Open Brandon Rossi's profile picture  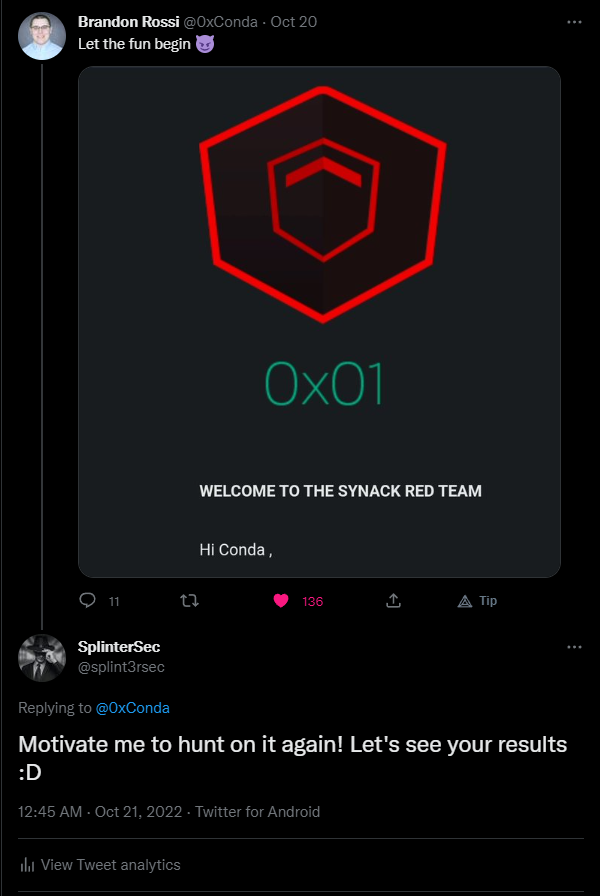(43, 37)
